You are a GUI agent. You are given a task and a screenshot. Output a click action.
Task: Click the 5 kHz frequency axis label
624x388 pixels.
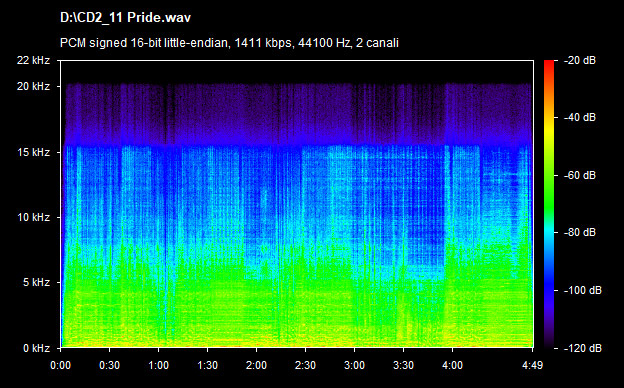point(37,283)
